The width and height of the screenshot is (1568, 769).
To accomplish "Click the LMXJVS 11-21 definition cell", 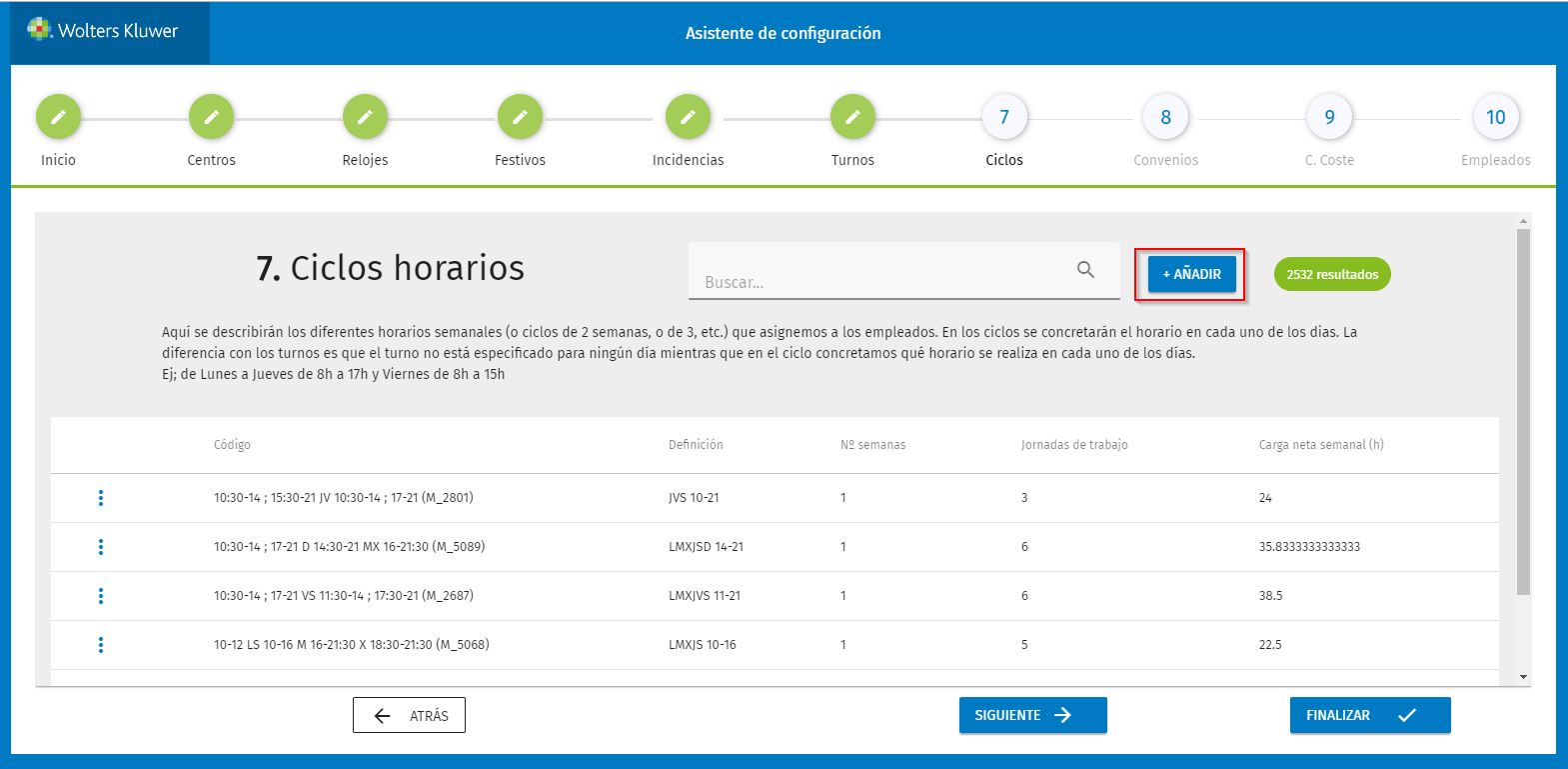I will [705, 596].
